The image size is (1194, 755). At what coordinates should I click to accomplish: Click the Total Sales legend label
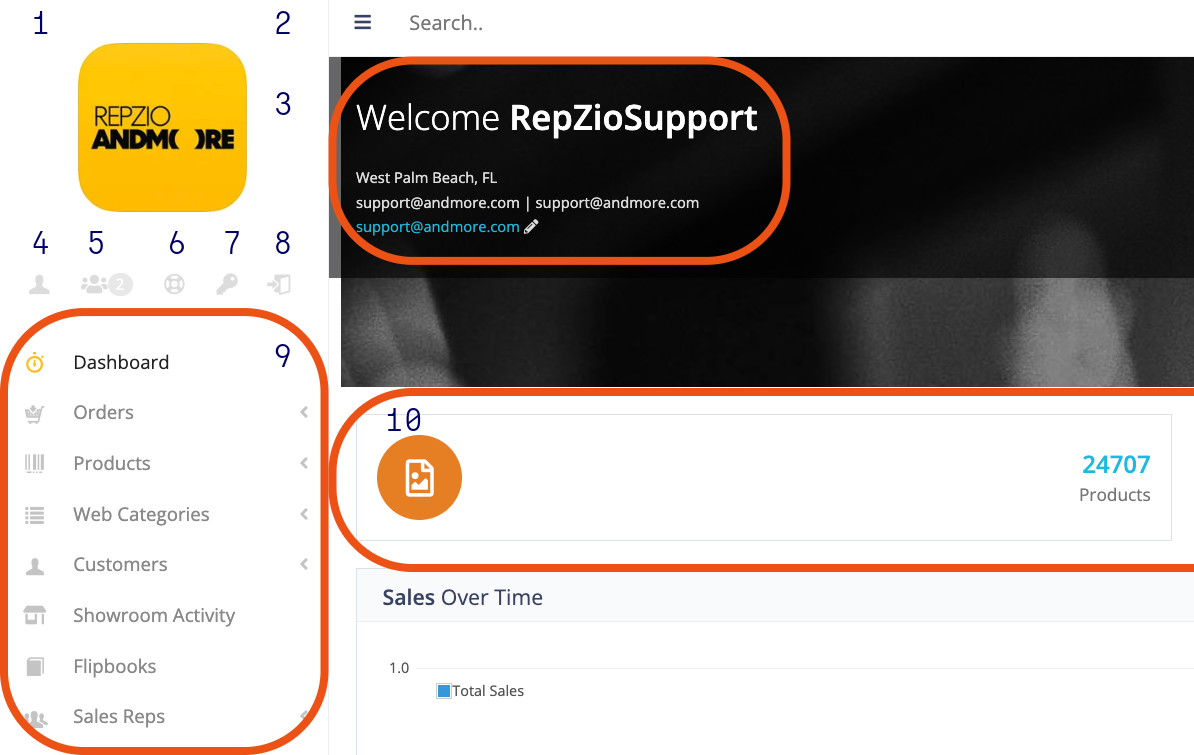point(488,691)
